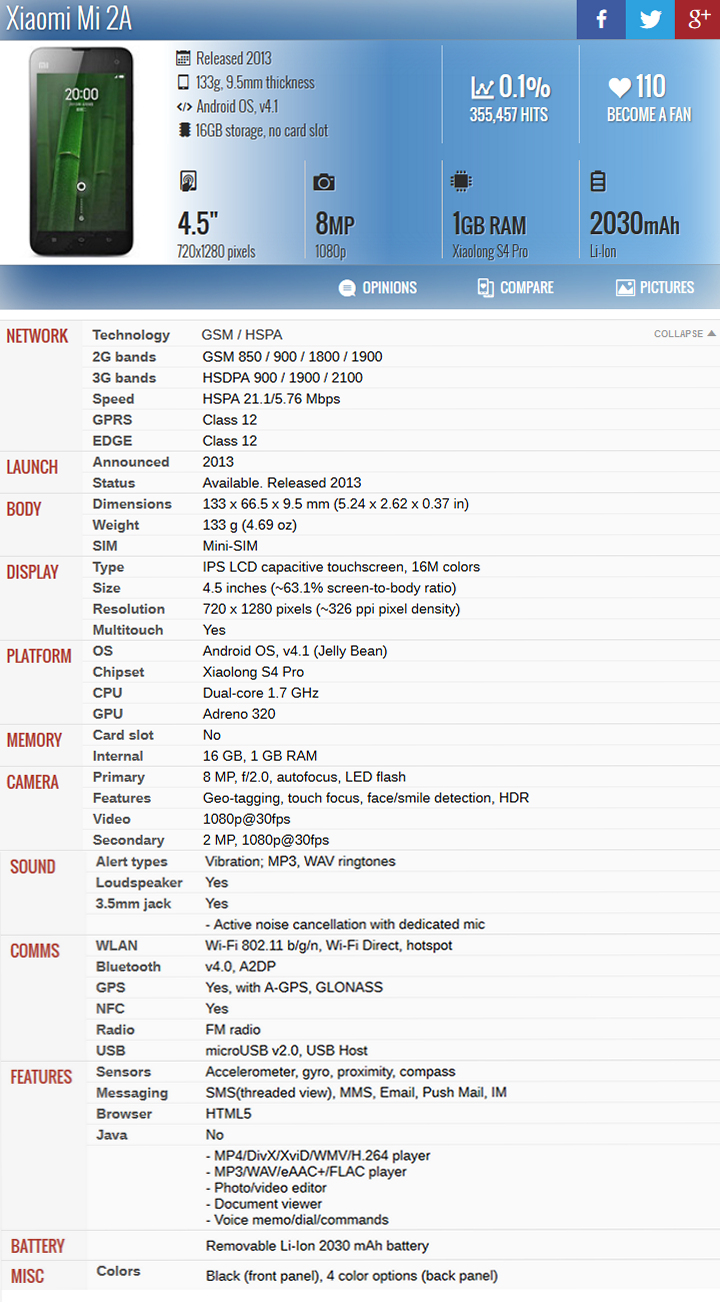Click the display size icon above 4.5"
Image resolution: width=720 pixels, height=1305 pixels.
click(x=188, y=182)
